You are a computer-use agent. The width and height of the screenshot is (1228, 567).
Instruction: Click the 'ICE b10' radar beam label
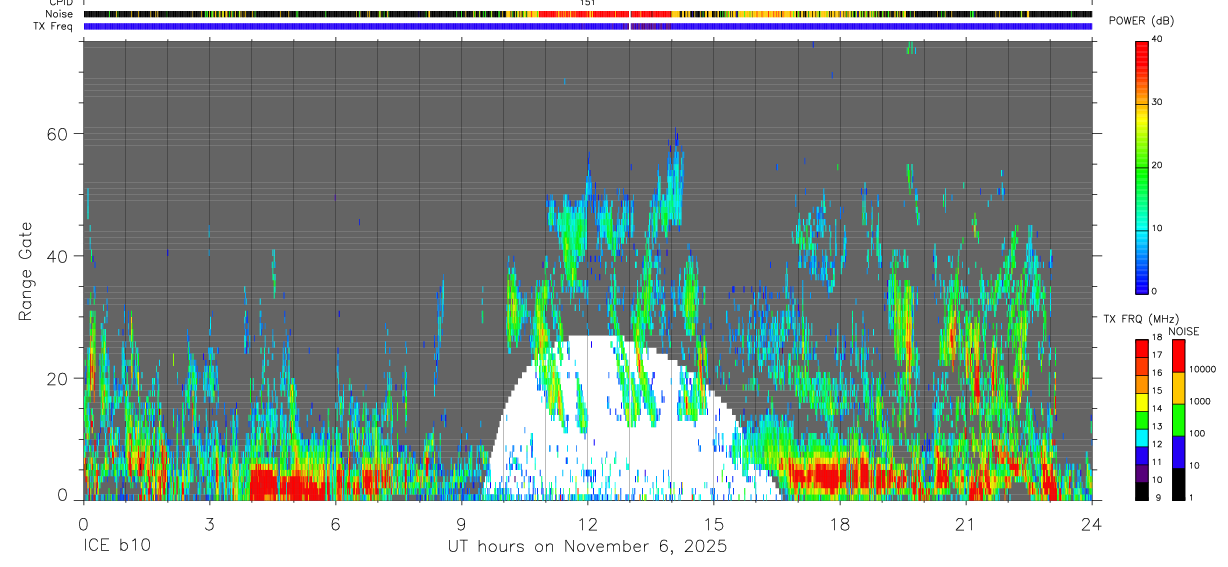[x=116, y=546]
